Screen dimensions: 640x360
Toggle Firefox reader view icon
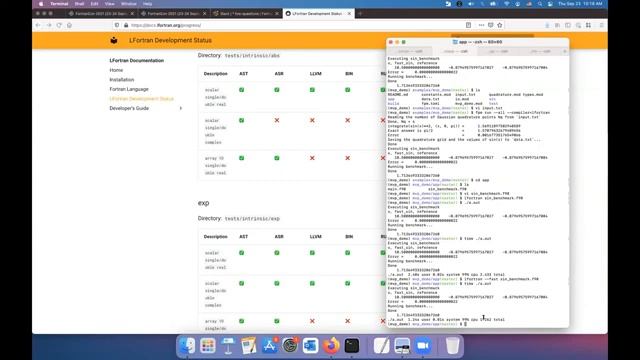tap(469, 25)
